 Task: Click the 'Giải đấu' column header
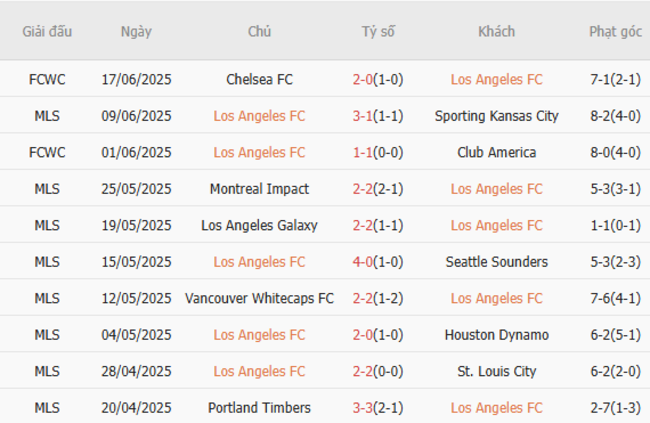[47, 32]
